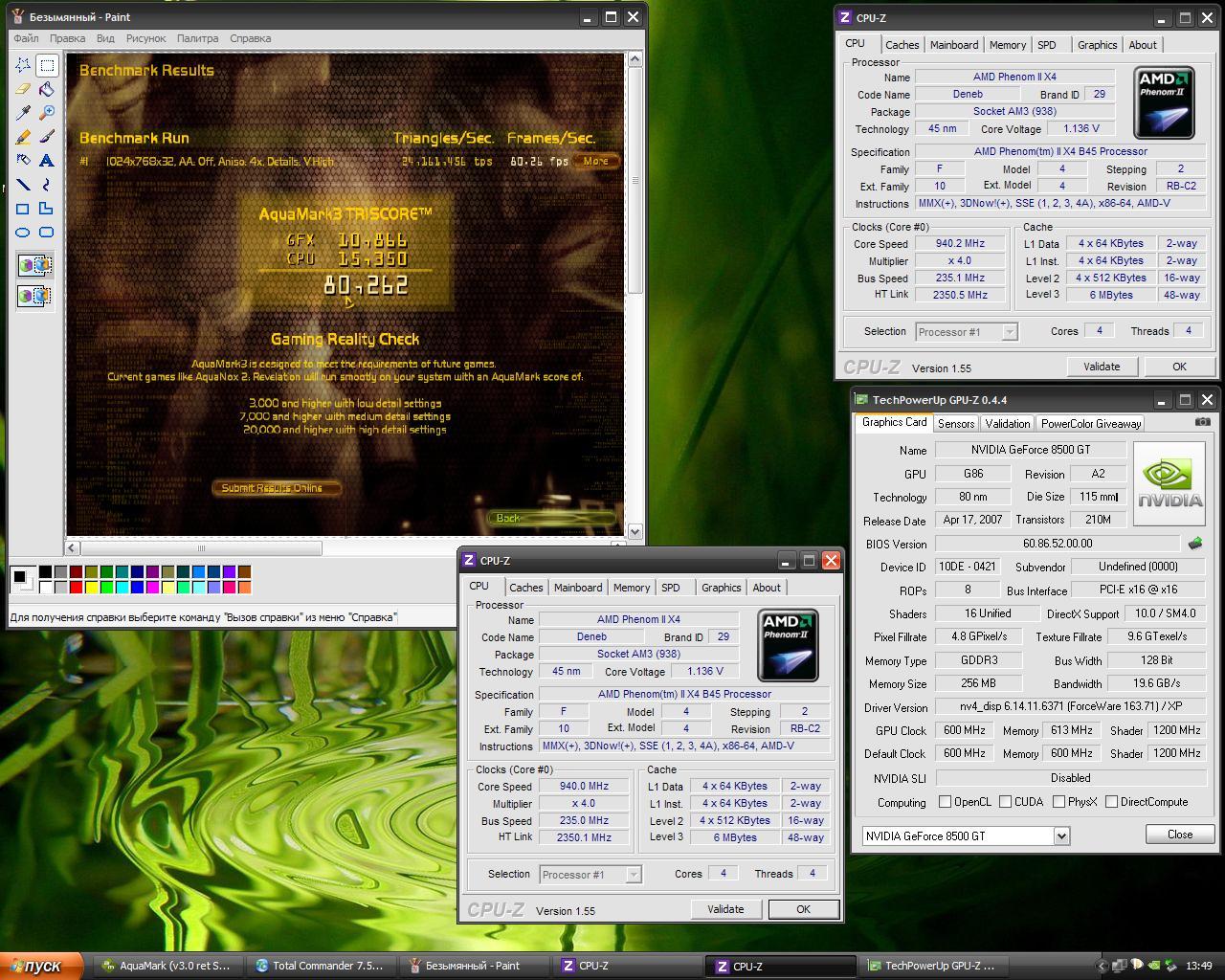Click Paint vertical scrollbar up arrow
This screenshot has width=1225, height=980.
(x=635, y=60)
